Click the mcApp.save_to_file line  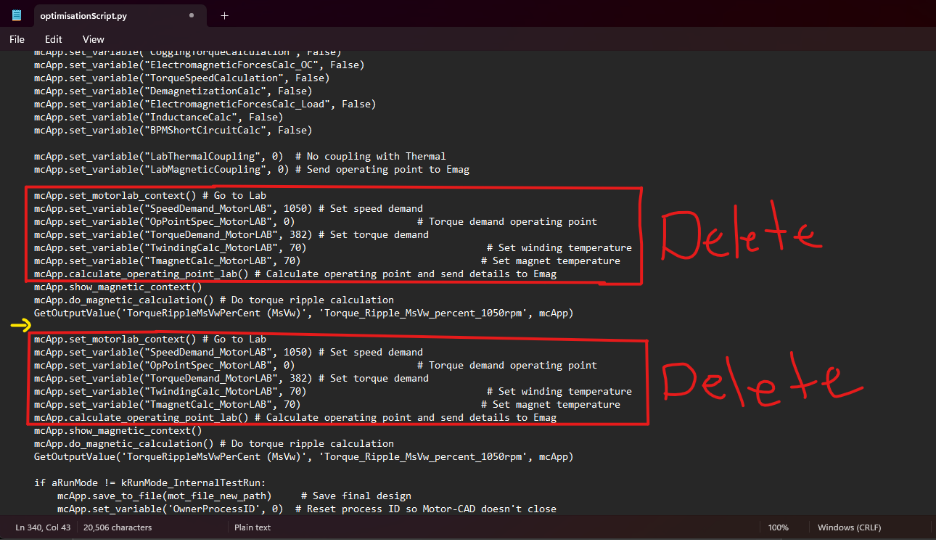180,495
